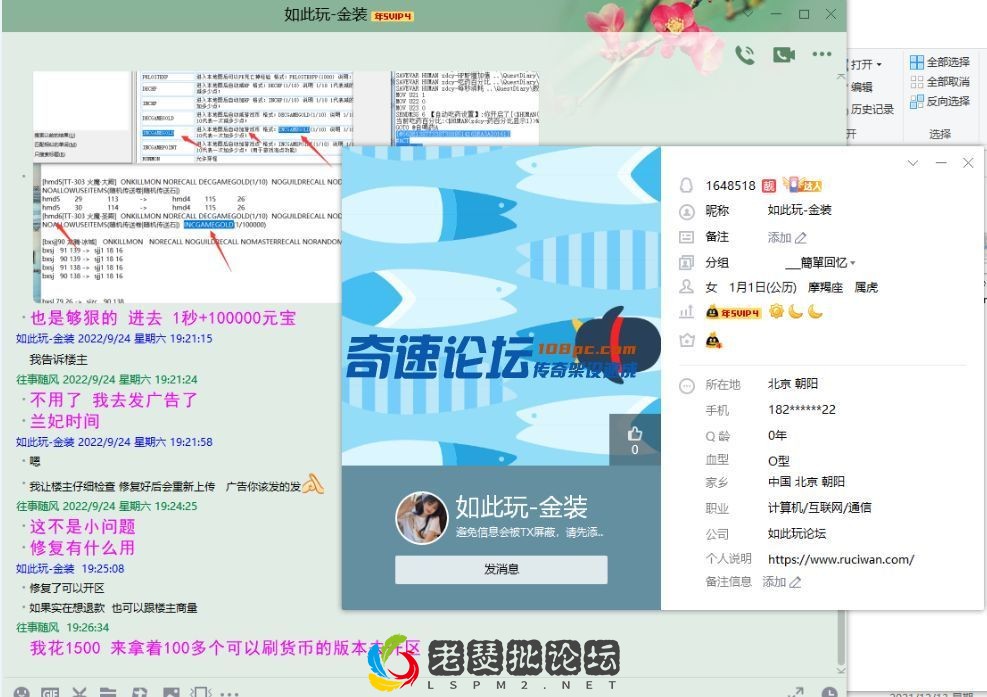This screenshot has width=987, height=697.
Task: Click the profile signature text 避免信息会被TX屏蔽
Action: point(529,533)
